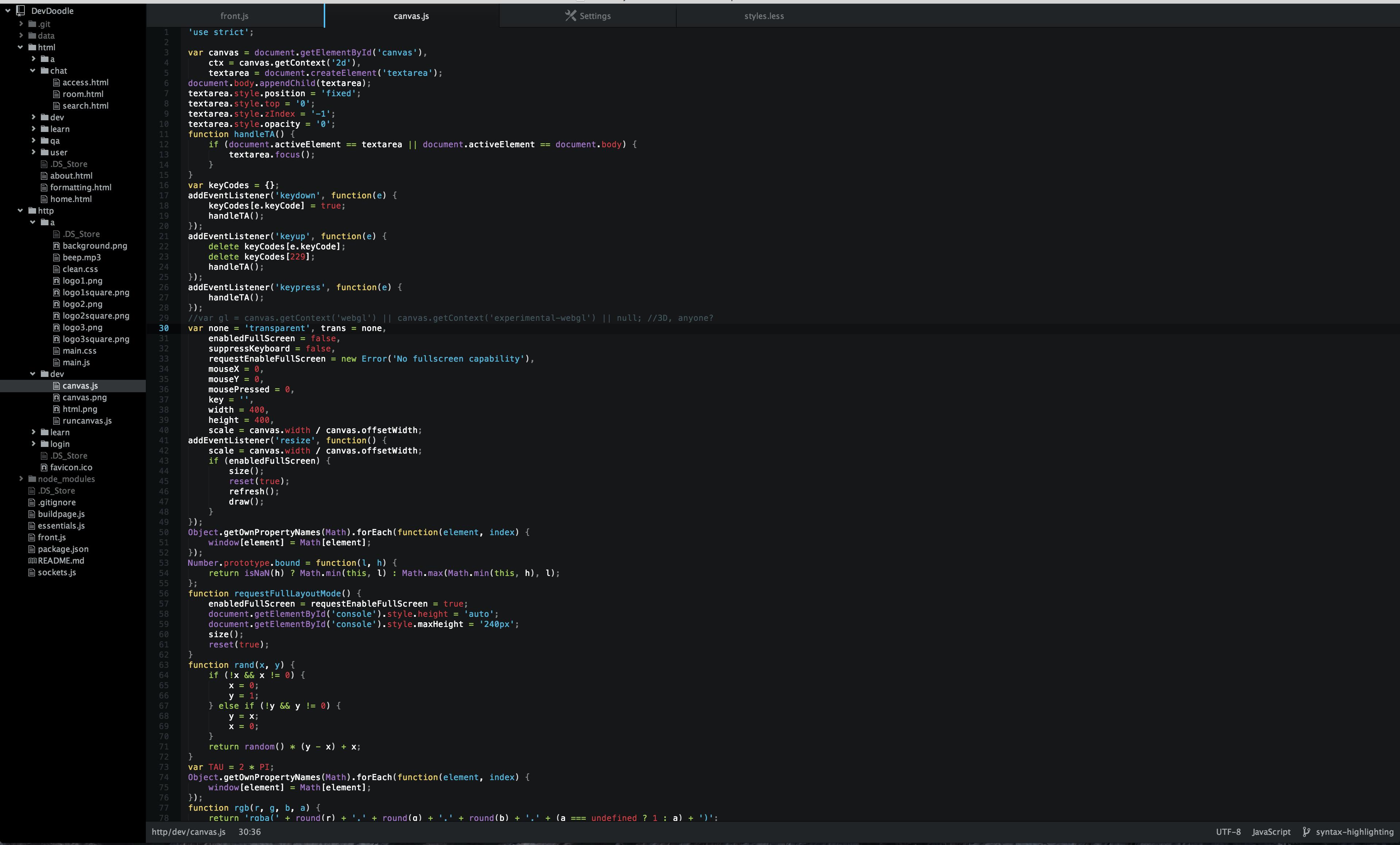Click the var TAU = 2 * PI line
The height and width of the screenshot is (845, 1400).
231,767
